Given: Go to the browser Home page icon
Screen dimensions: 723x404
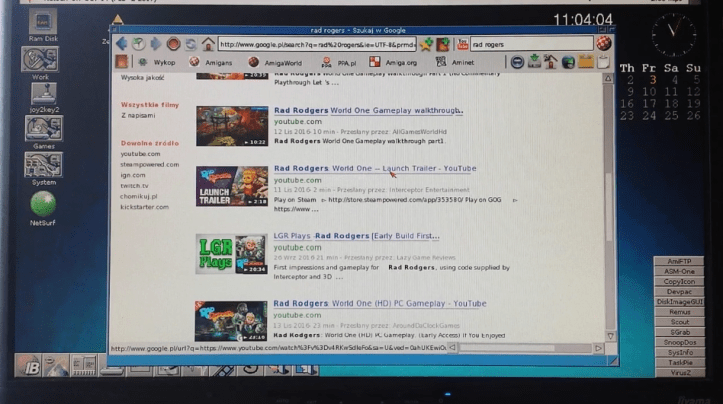Looking at the screenshot, I should tap(207, 44).
